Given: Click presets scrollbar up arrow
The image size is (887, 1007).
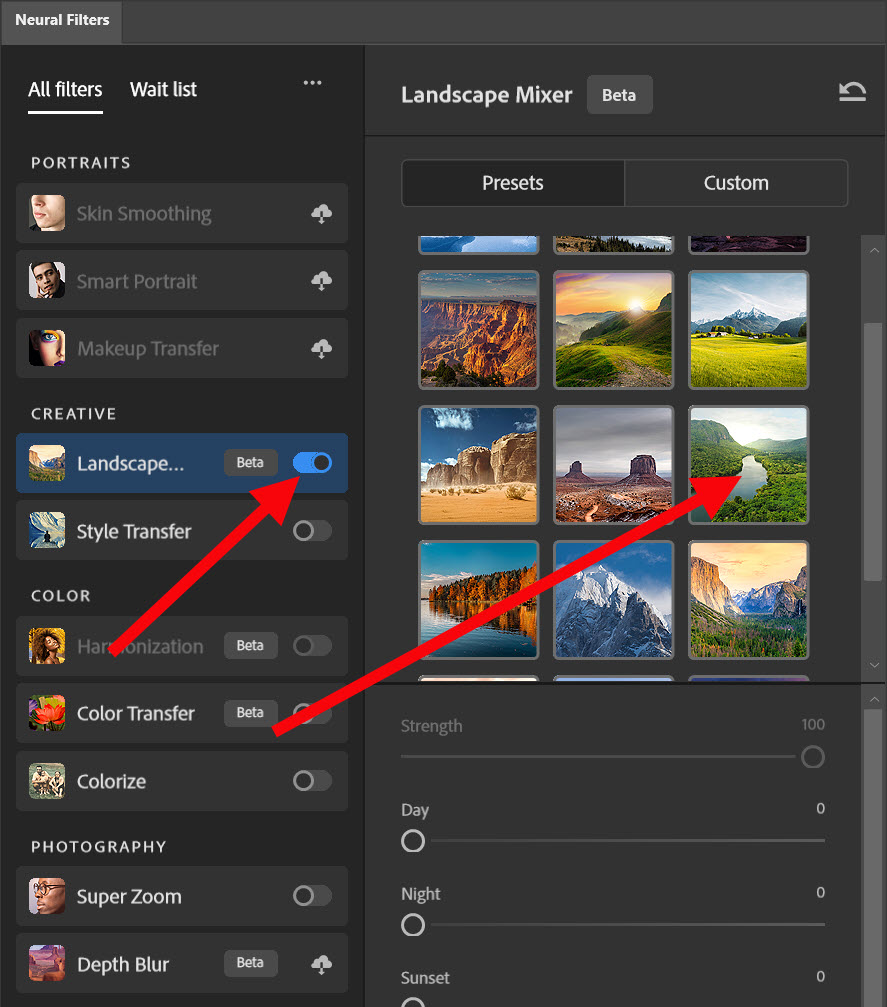Looking at the screenshot, I should click(874, 250).
